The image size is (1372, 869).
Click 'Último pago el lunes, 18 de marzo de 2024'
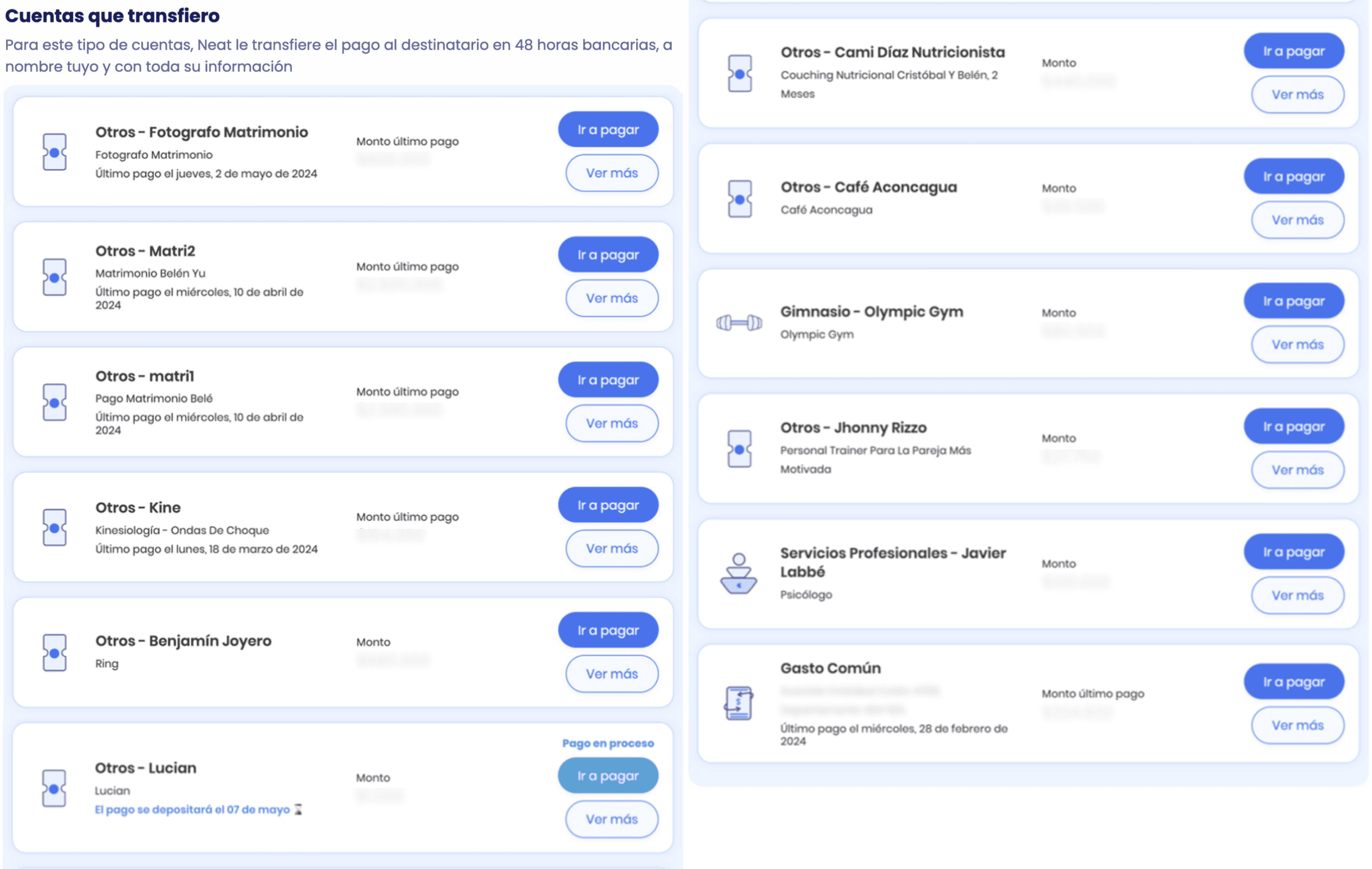(x=206, y=549)
